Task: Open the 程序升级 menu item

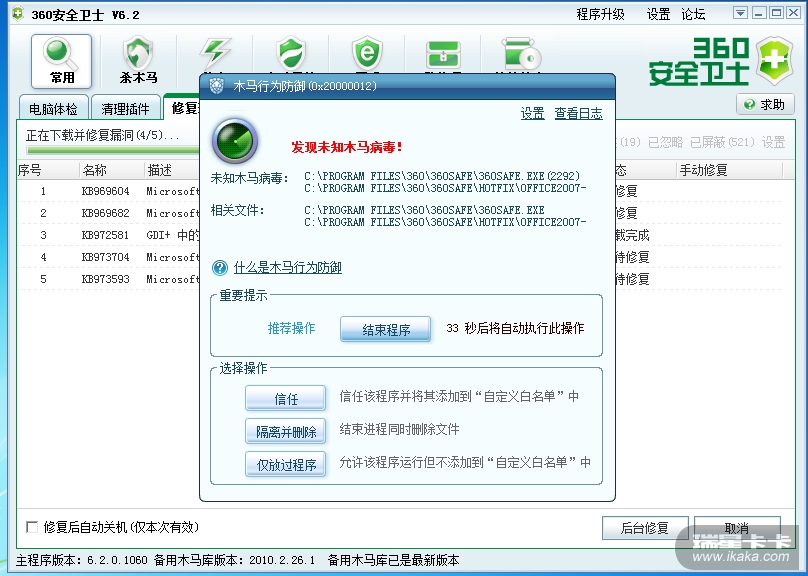Action: click(600, 14)
